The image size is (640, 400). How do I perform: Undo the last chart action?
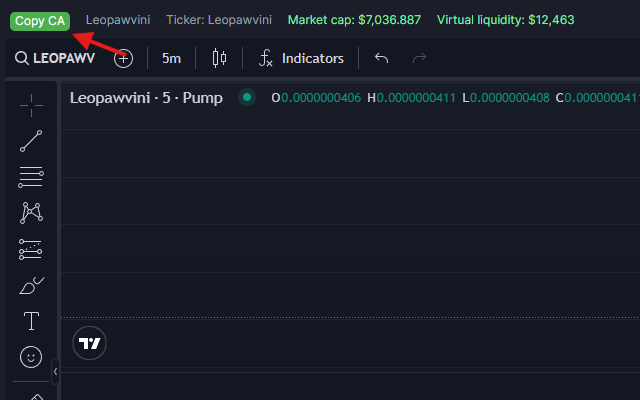381,58
